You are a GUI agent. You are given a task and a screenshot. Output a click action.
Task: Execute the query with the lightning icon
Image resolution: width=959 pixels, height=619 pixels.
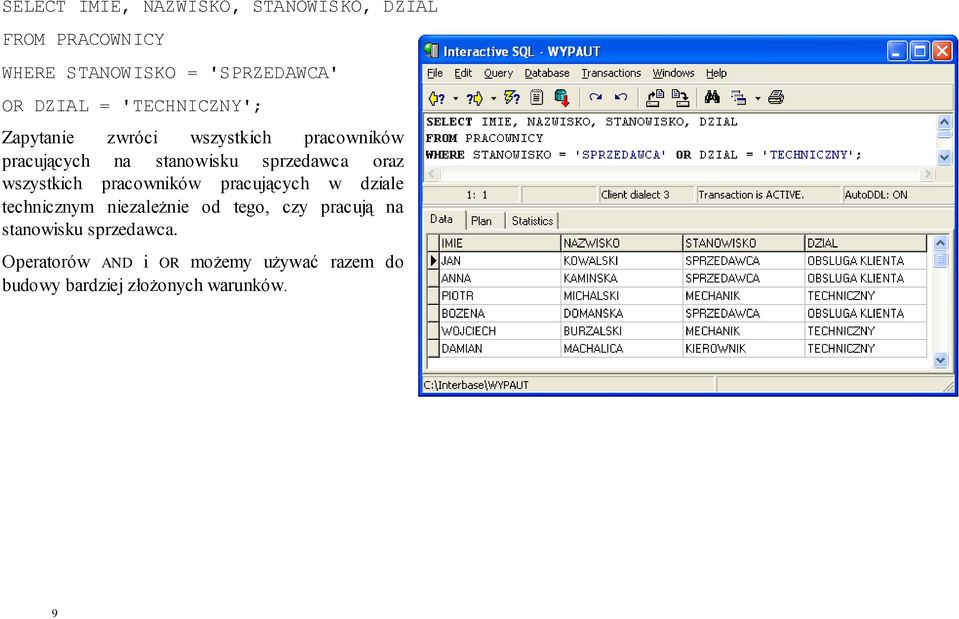(x=511, y=98)
